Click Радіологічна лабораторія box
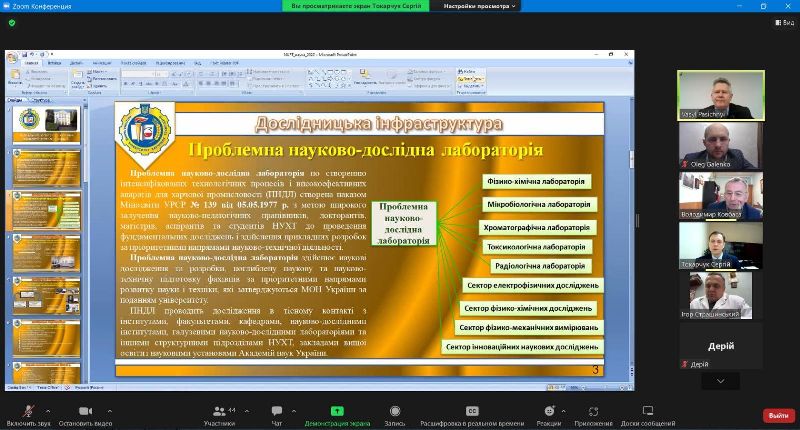This screenshot has height=430, width=800. coord(540,266)
